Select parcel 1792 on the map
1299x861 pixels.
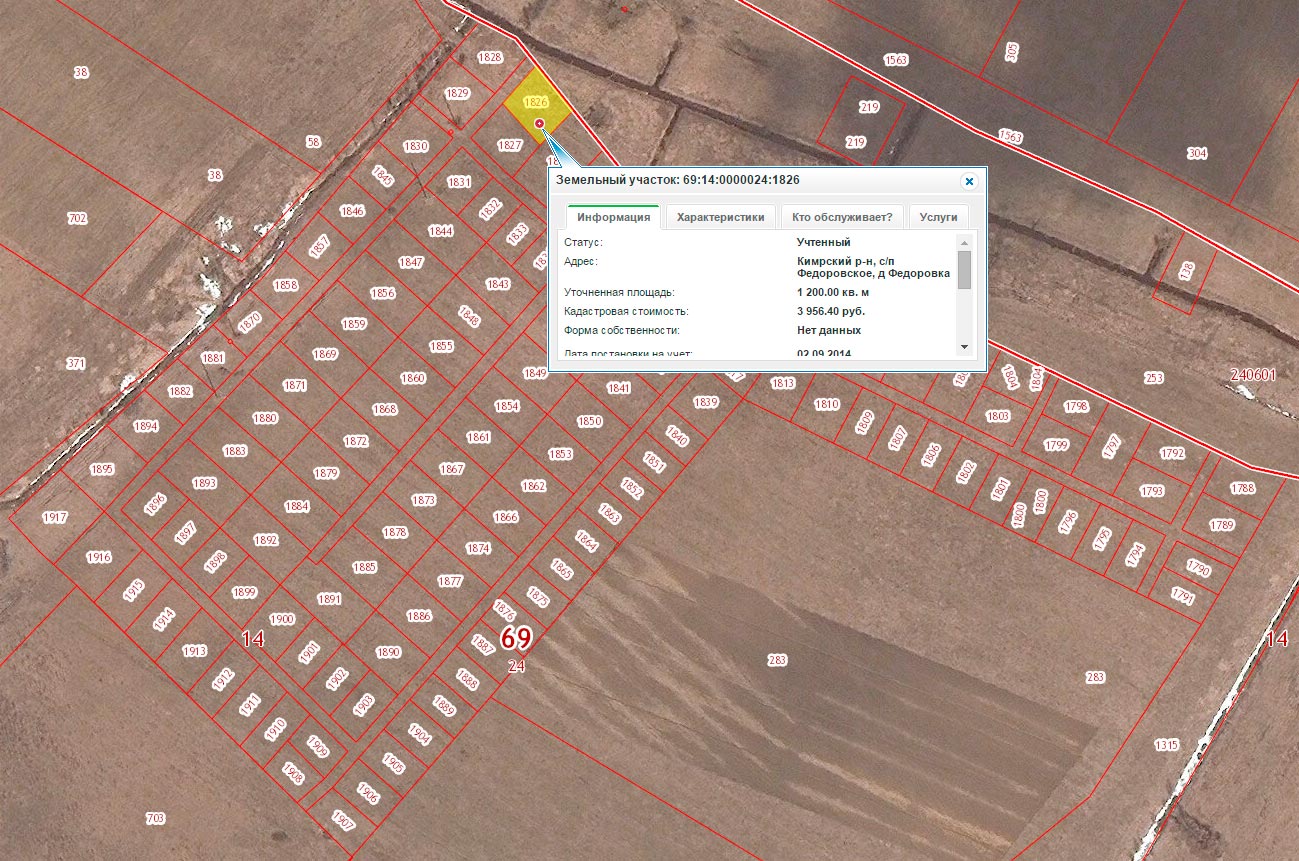click(1173, 453)
